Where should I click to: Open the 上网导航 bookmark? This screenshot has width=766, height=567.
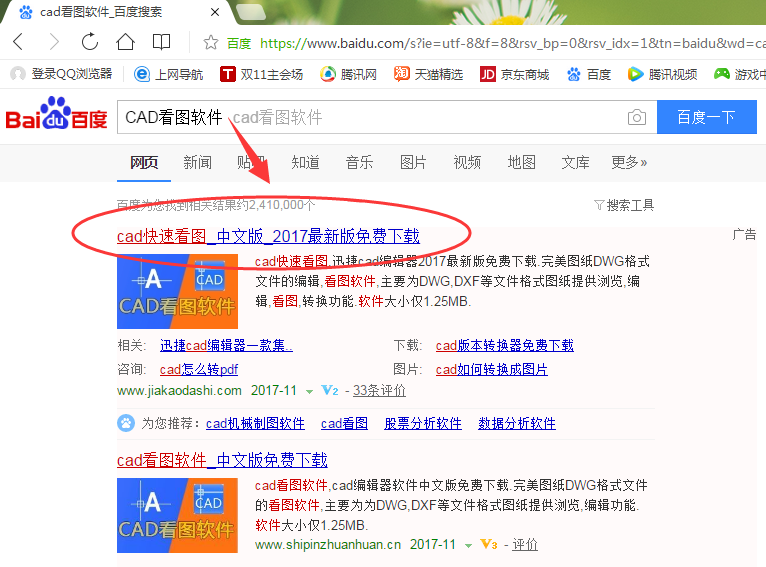[169, 74]
